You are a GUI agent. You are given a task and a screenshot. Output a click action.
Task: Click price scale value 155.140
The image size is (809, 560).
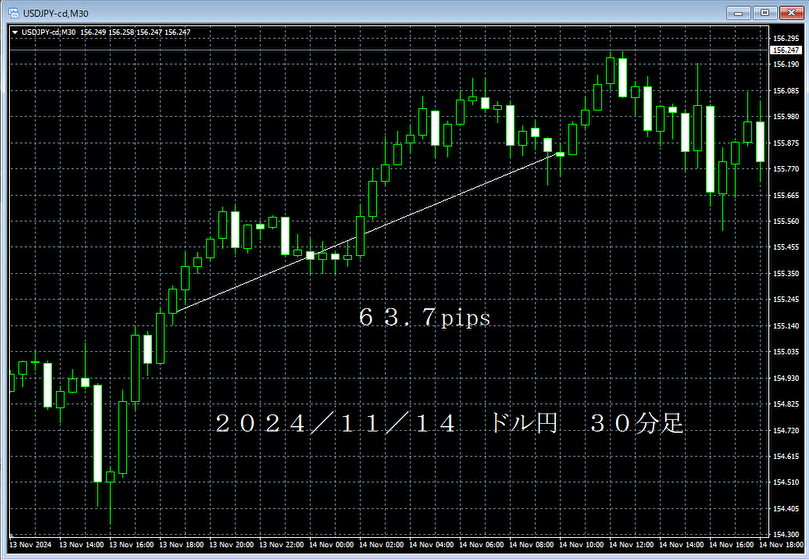786,326
